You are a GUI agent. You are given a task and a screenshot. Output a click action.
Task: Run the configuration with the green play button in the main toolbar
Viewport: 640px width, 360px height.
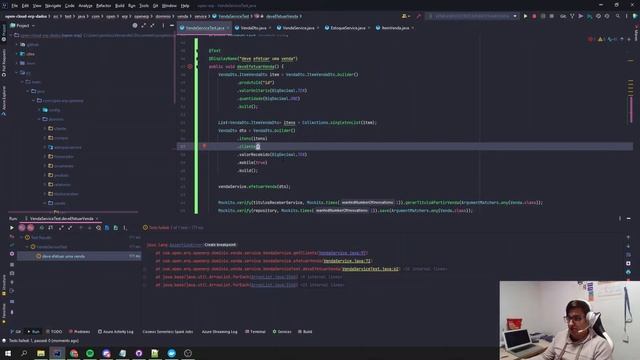coord(525,16)
